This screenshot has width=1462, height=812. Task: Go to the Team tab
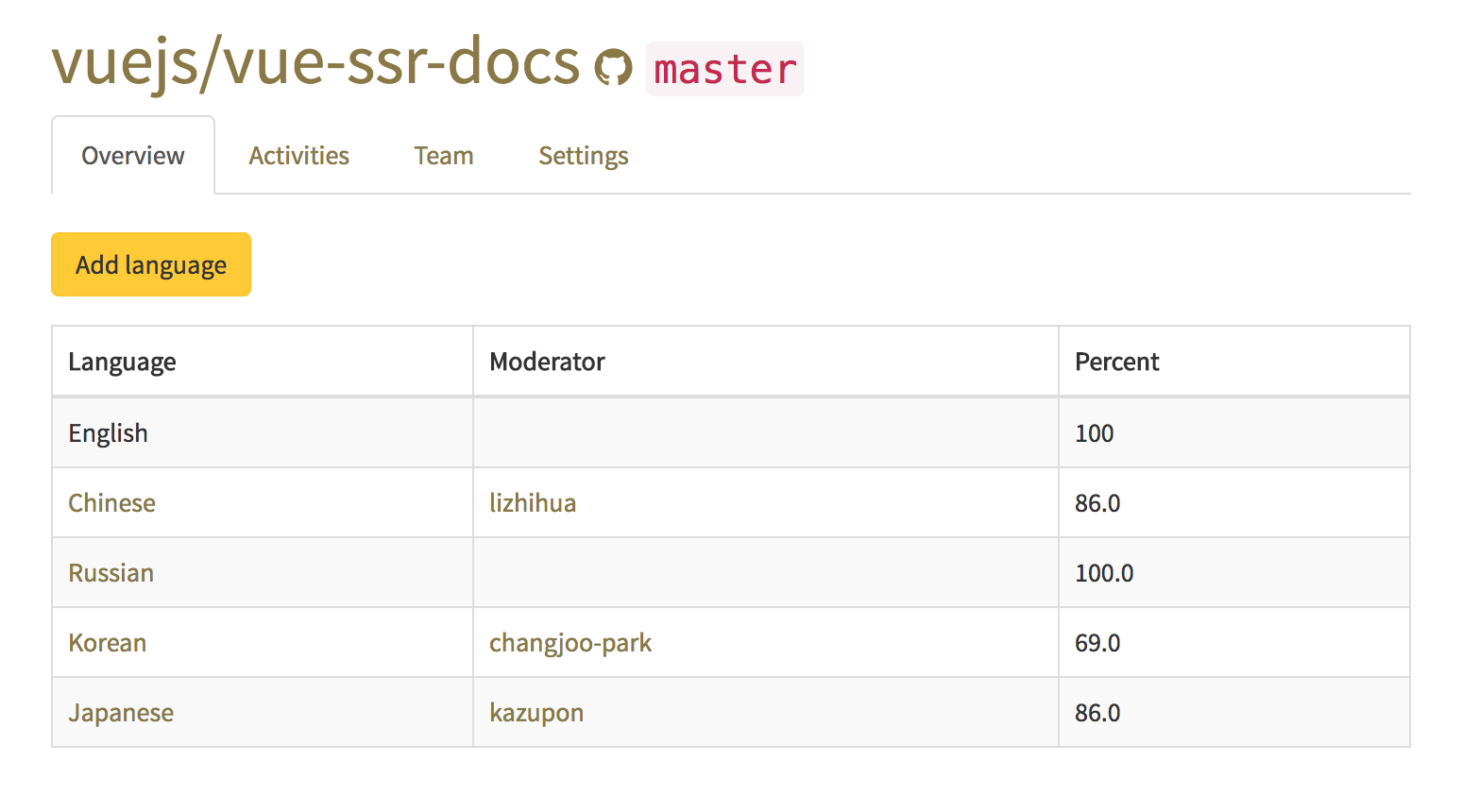(x=443, y=156)
